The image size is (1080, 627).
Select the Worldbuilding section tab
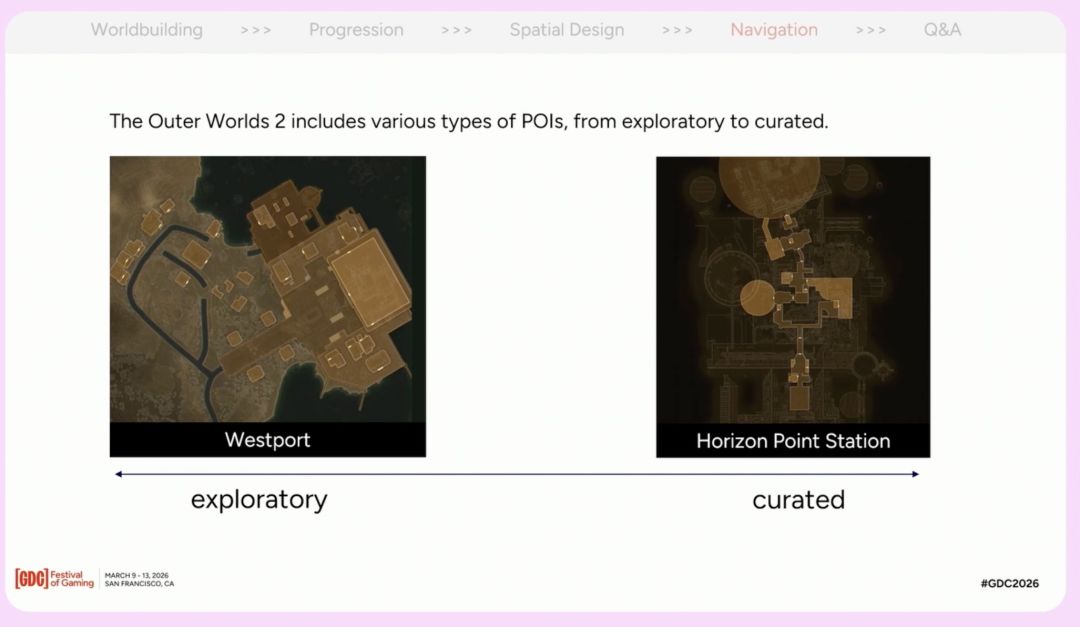tap(147, 30)
